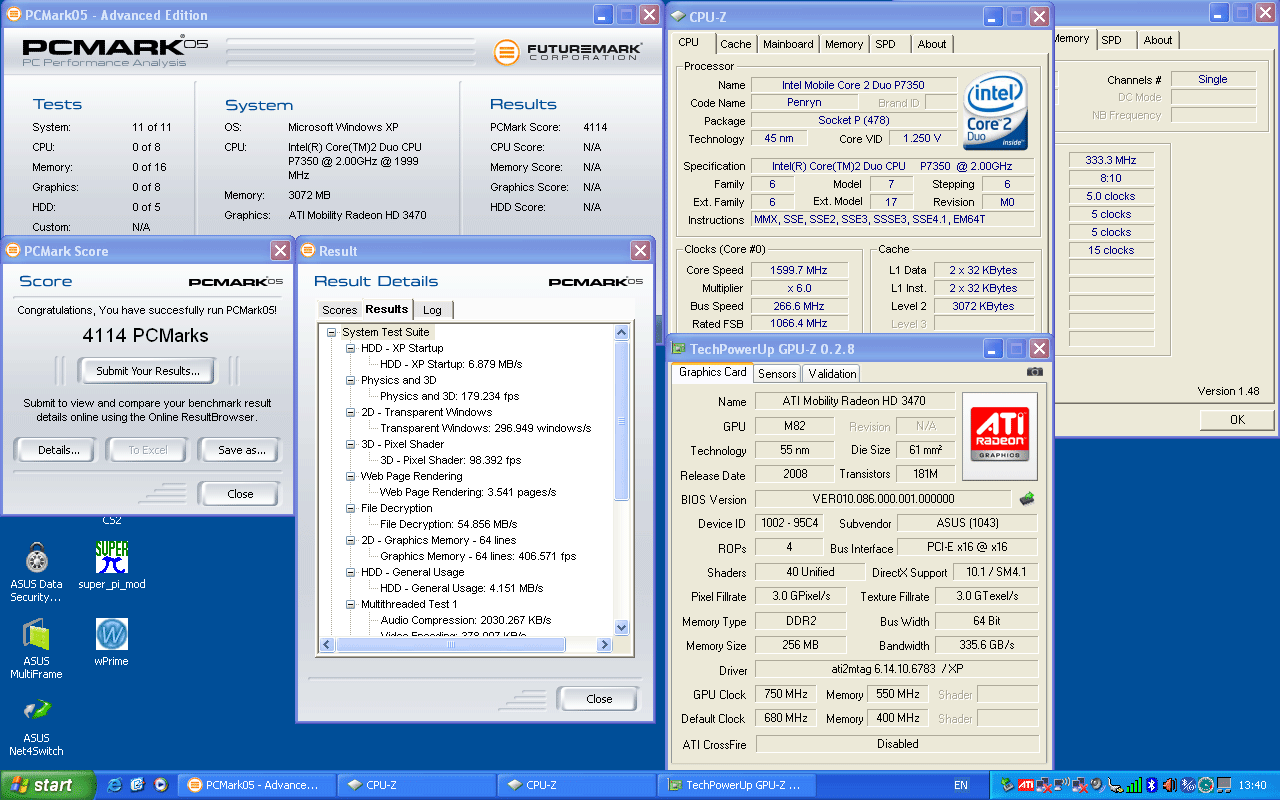The image size is (1280, 800).
Task: Click the Futuremark logo in PCMark05
Action: pyautogui.click(x=568, y=52)
